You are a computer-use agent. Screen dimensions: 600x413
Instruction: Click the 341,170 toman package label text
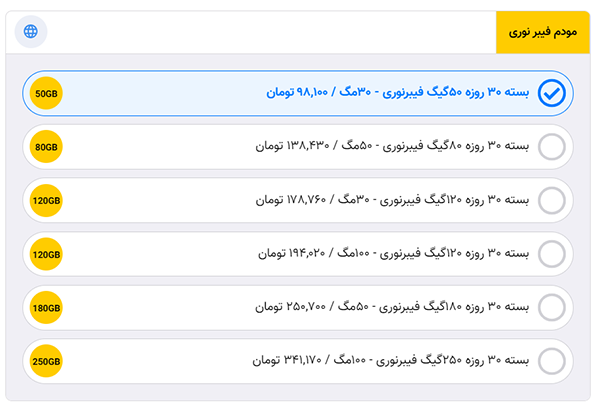click(391, 360)
